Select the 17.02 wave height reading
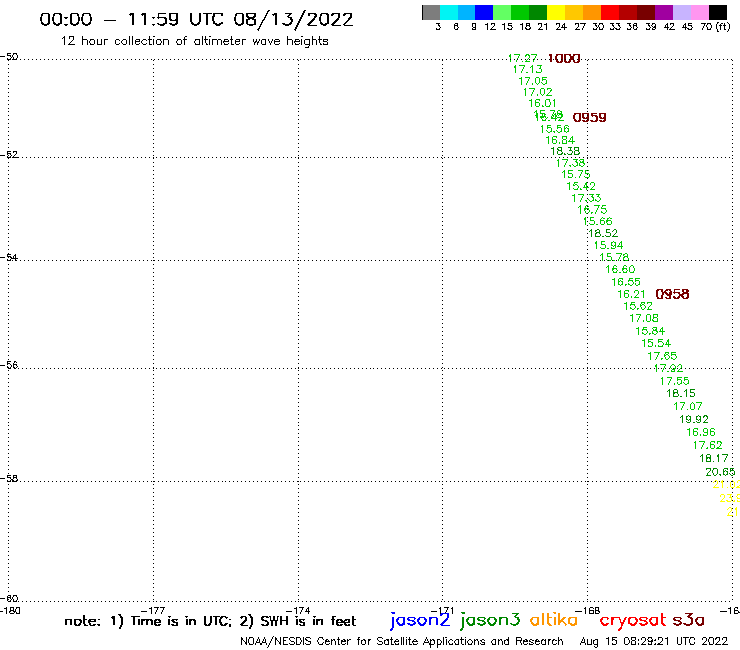This screenshot has width=740, height=650. click(x=538, y=92)
